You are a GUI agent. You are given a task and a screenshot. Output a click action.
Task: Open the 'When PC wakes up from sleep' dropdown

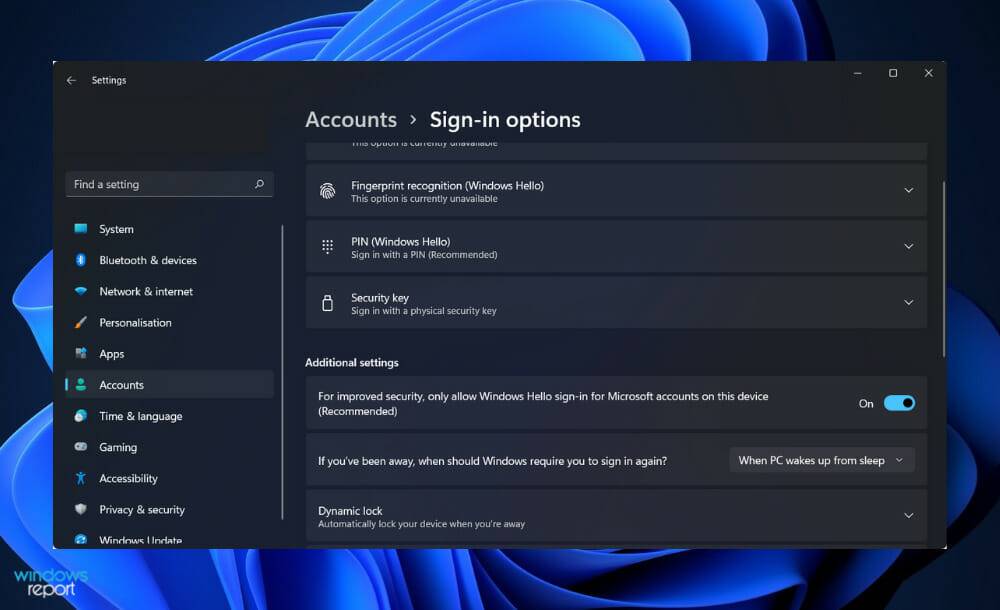[x=820, y=460]
